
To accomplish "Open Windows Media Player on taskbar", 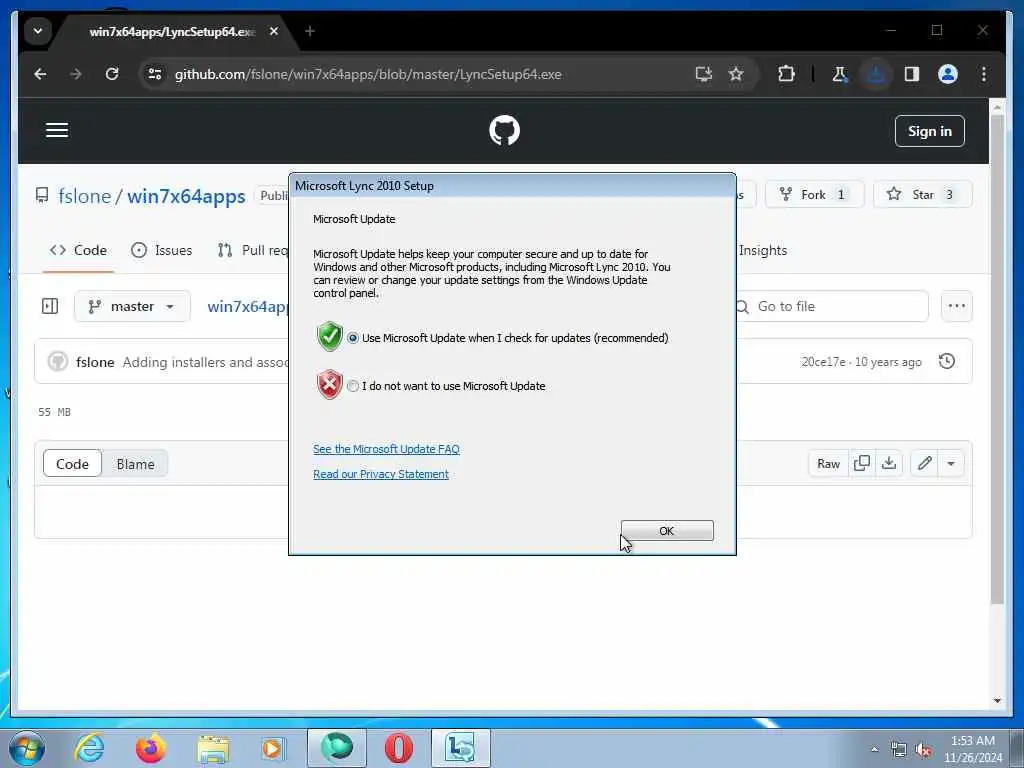I will pyautogui.click(x=273, y=748).
